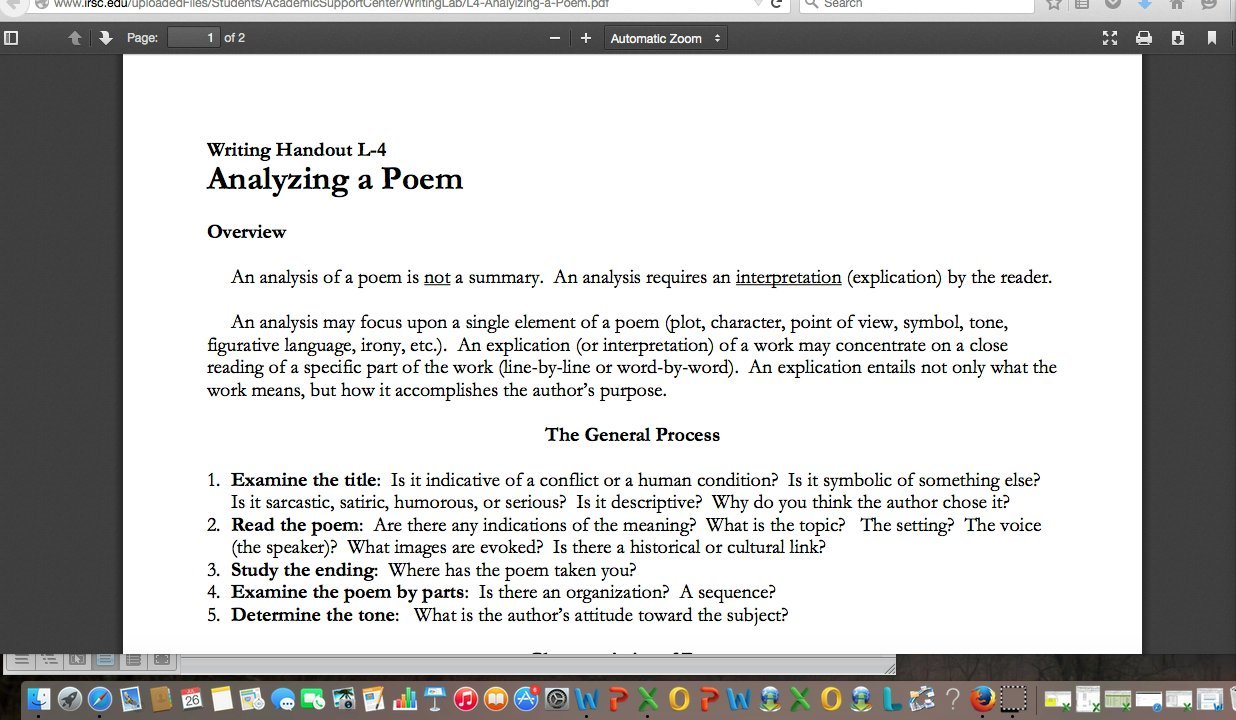
Task: Click 'Read the poem' bold text
Action: click(297, 525)
